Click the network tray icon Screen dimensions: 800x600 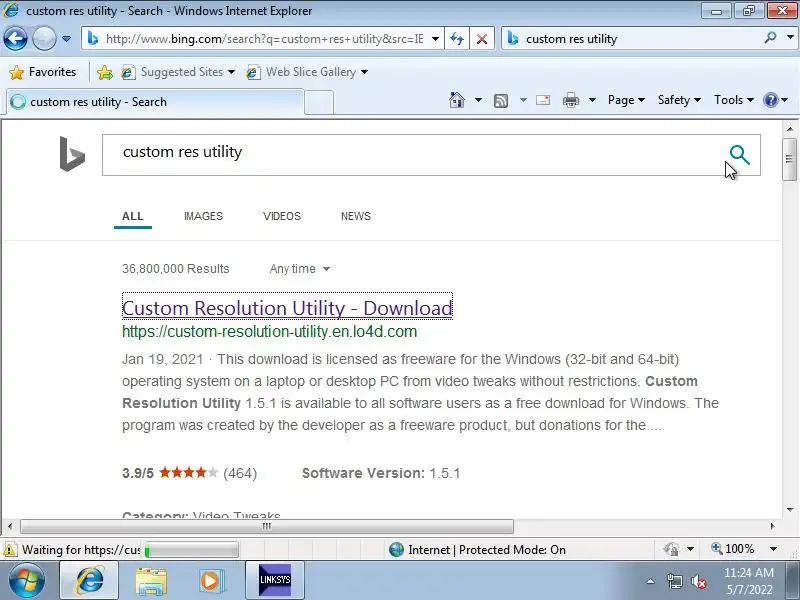click(674, 581)
